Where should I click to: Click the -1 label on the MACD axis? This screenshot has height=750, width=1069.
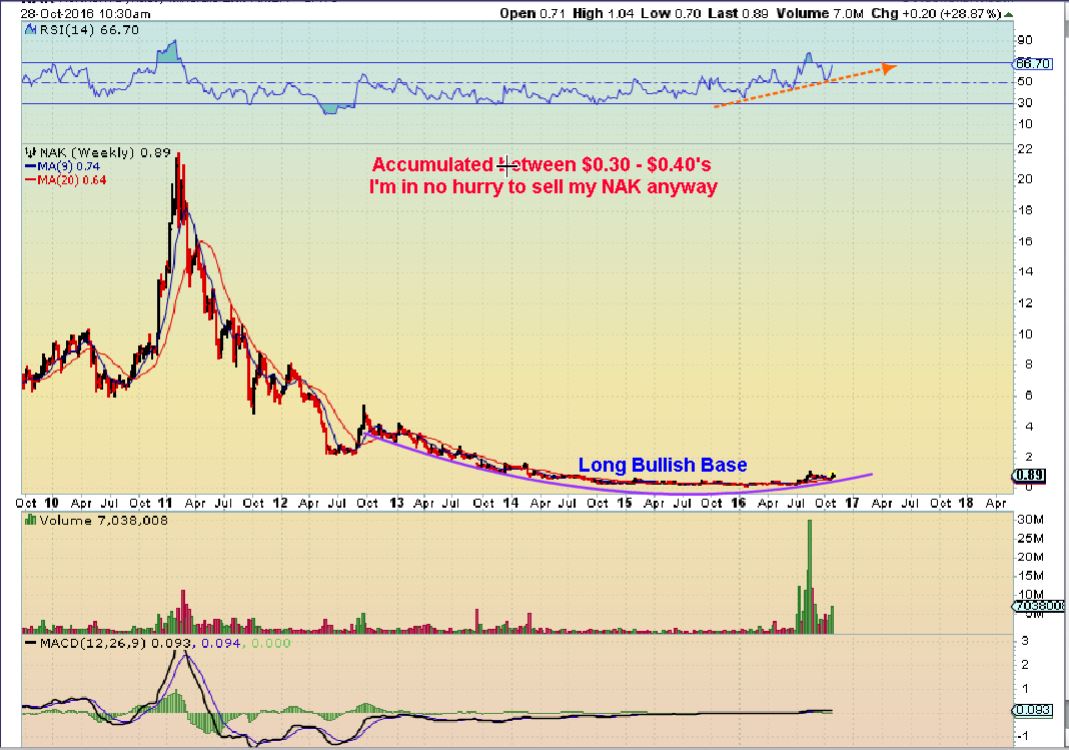tap(1023, 736)
